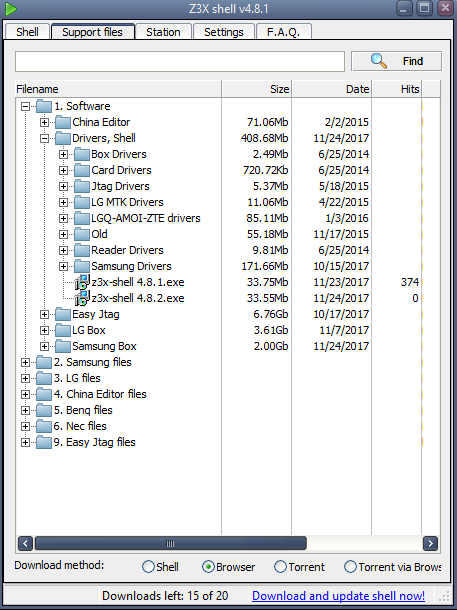Select Torrent download method radio button
The width and height of the screenshot is (457, 610).
[280, 567]
